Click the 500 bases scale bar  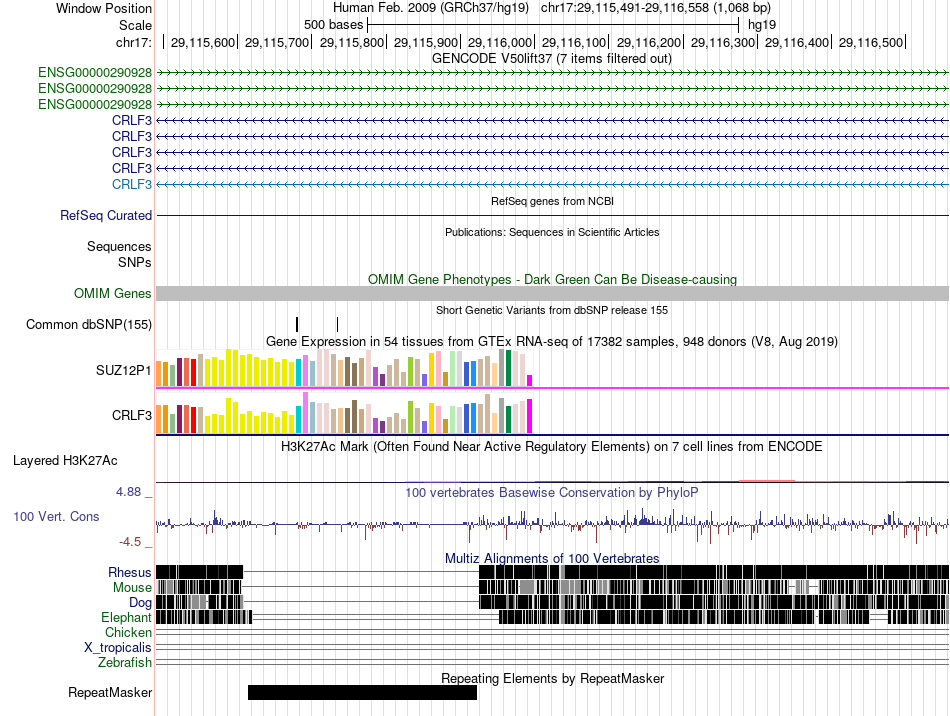553,25
